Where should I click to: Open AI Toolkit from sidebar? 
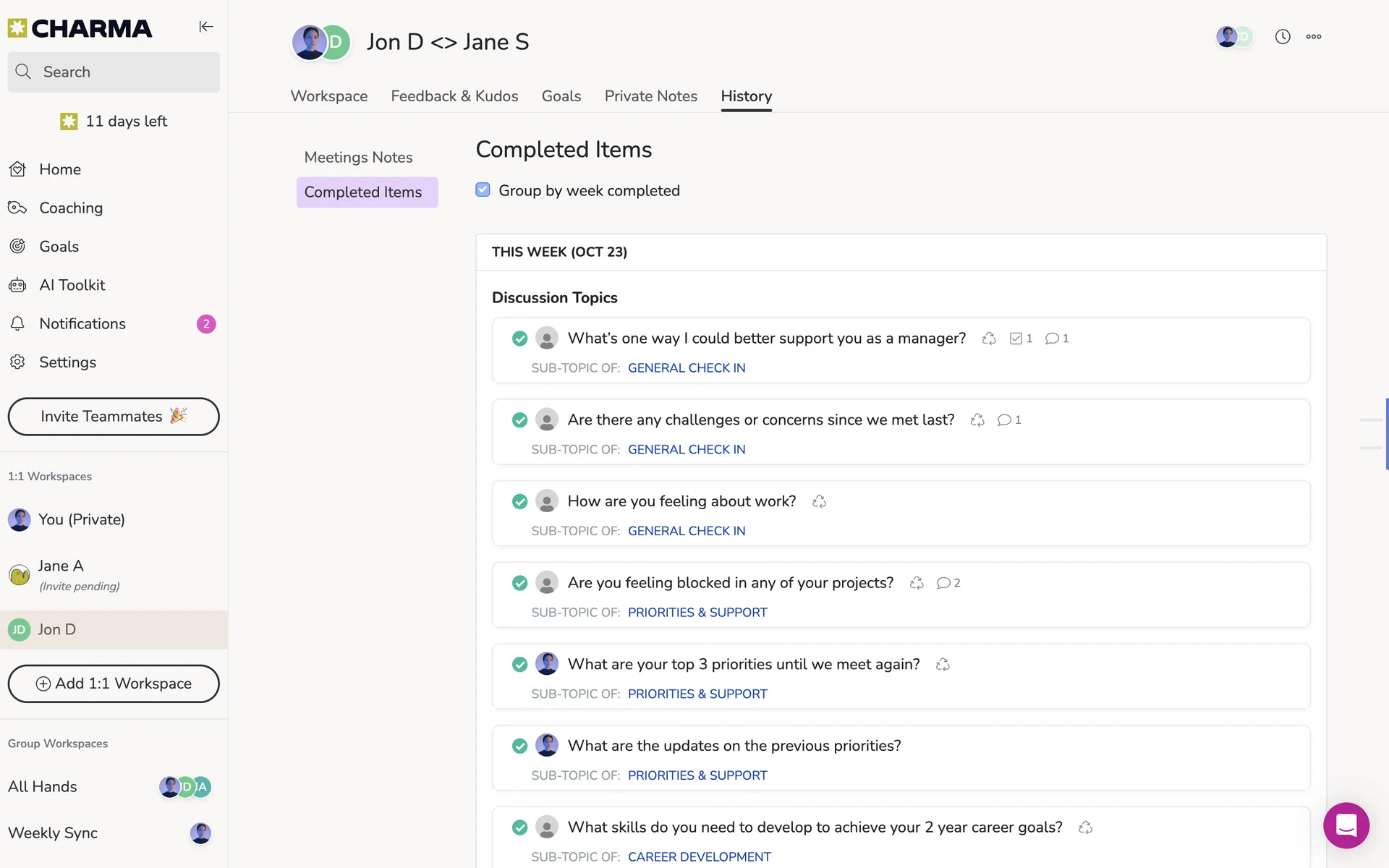click(x=72, y=285)
